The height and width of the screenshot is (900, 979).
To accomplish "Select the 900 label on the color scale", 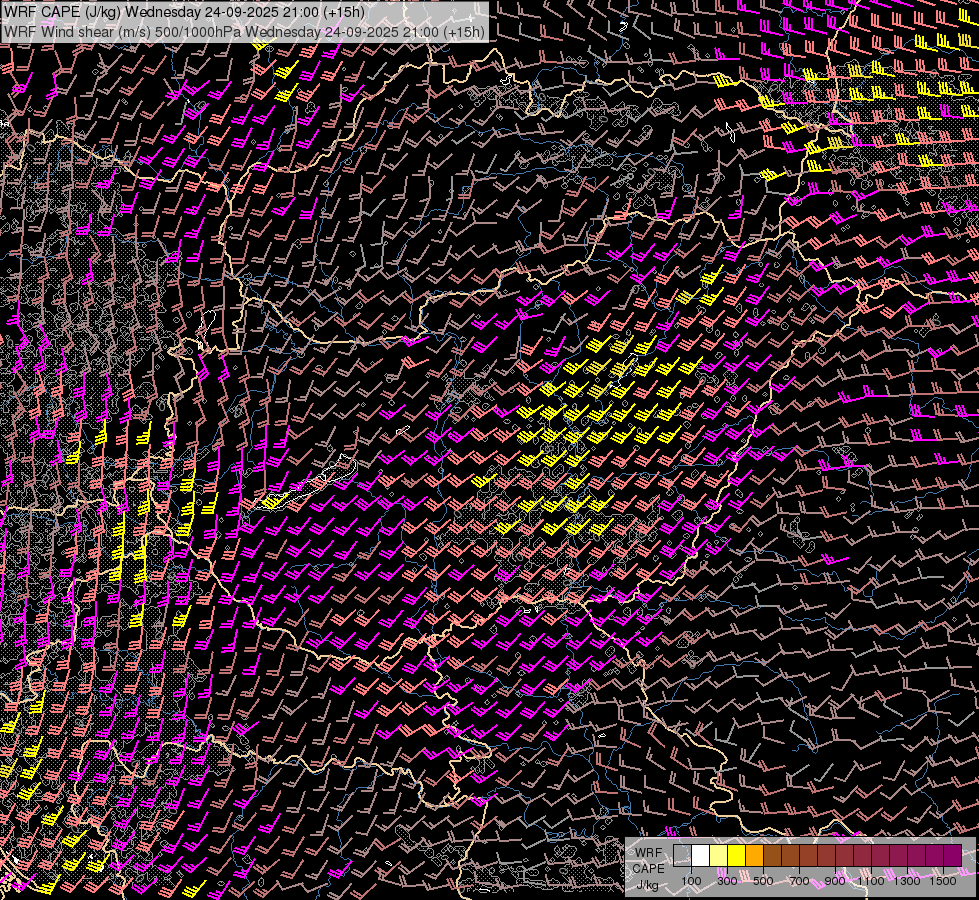I will coord(835,881).
